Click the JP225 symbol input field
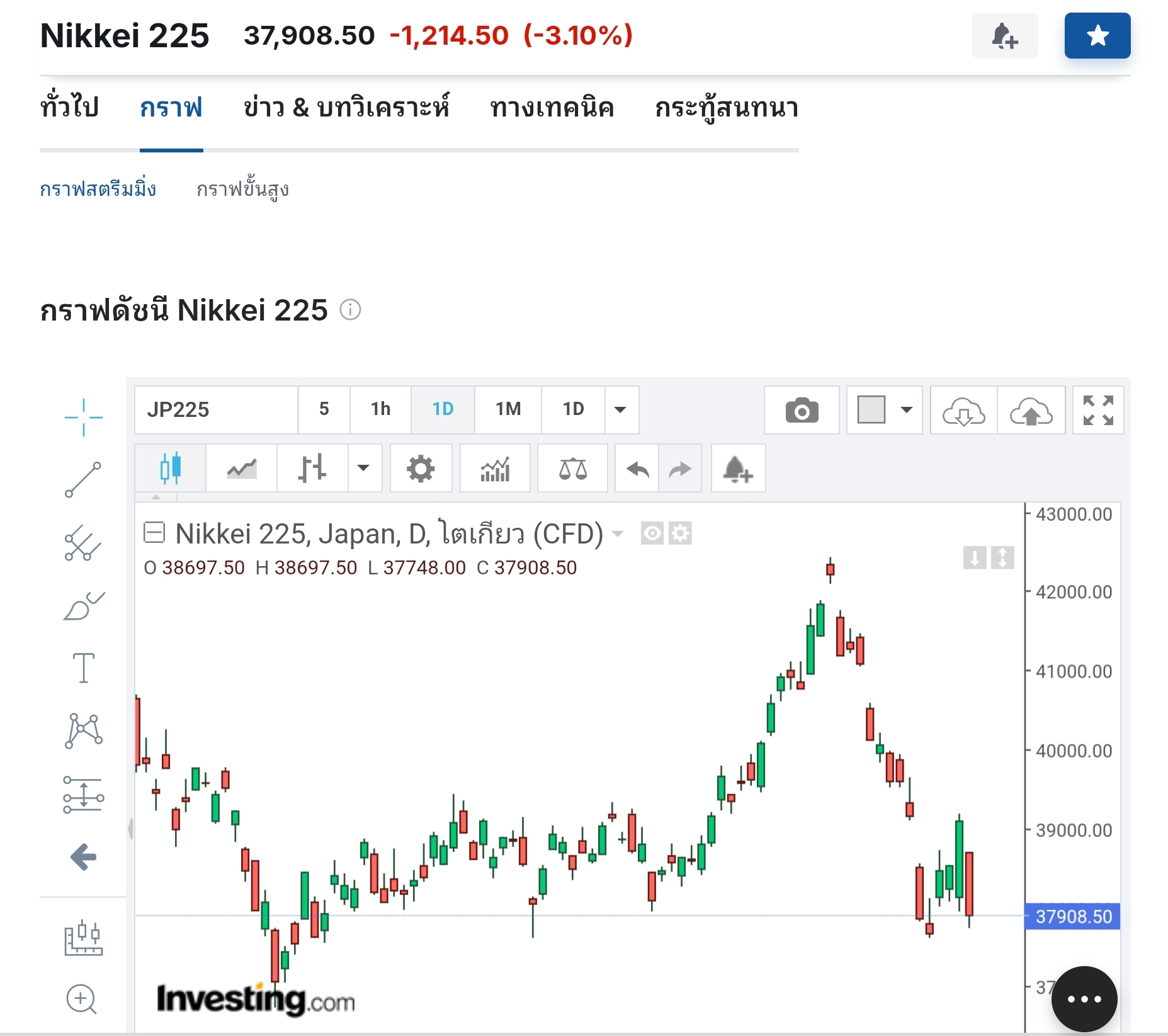The image size is (1168, 1036). click(x=215, y=410)
